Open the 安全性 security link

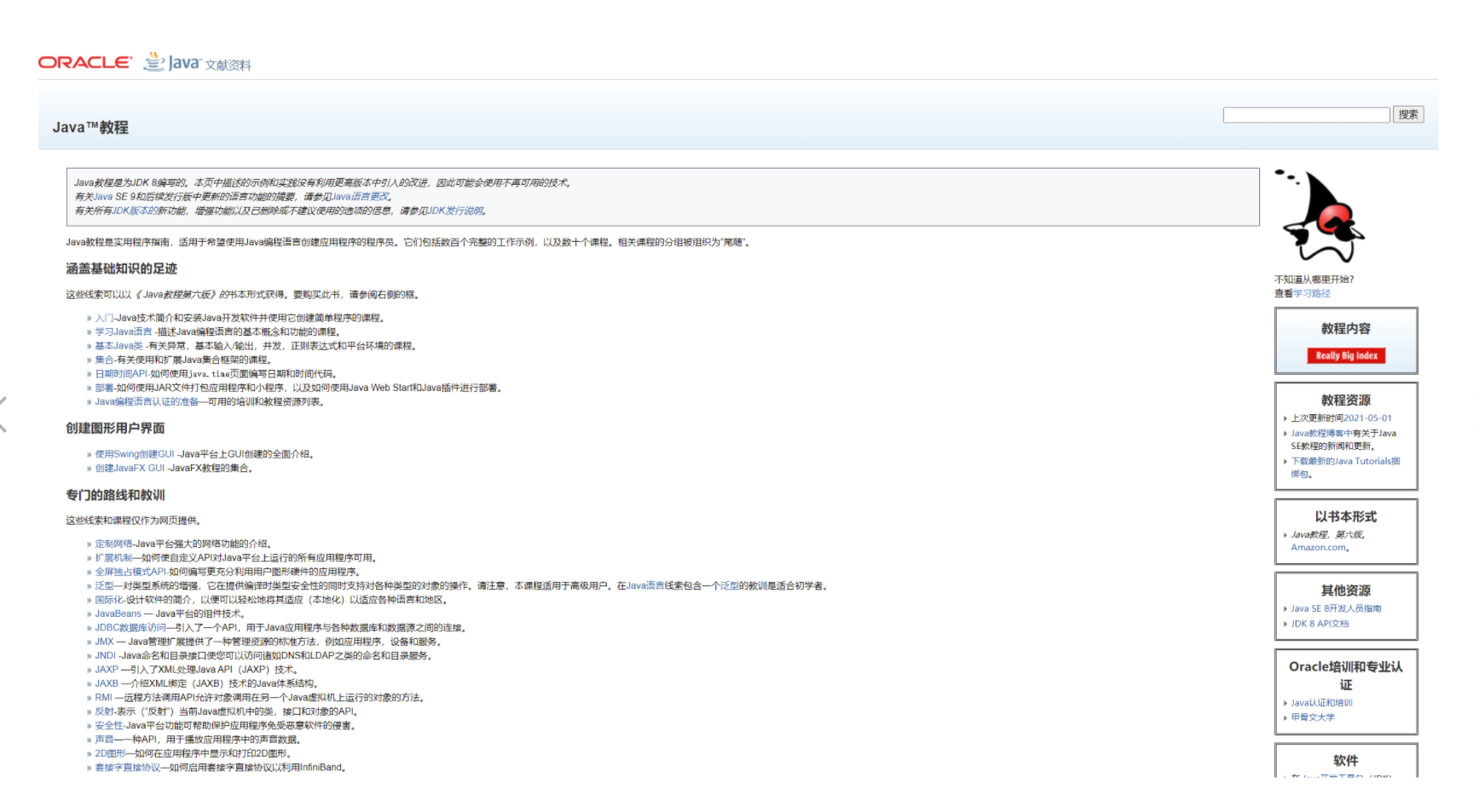[x=109, y=726]
